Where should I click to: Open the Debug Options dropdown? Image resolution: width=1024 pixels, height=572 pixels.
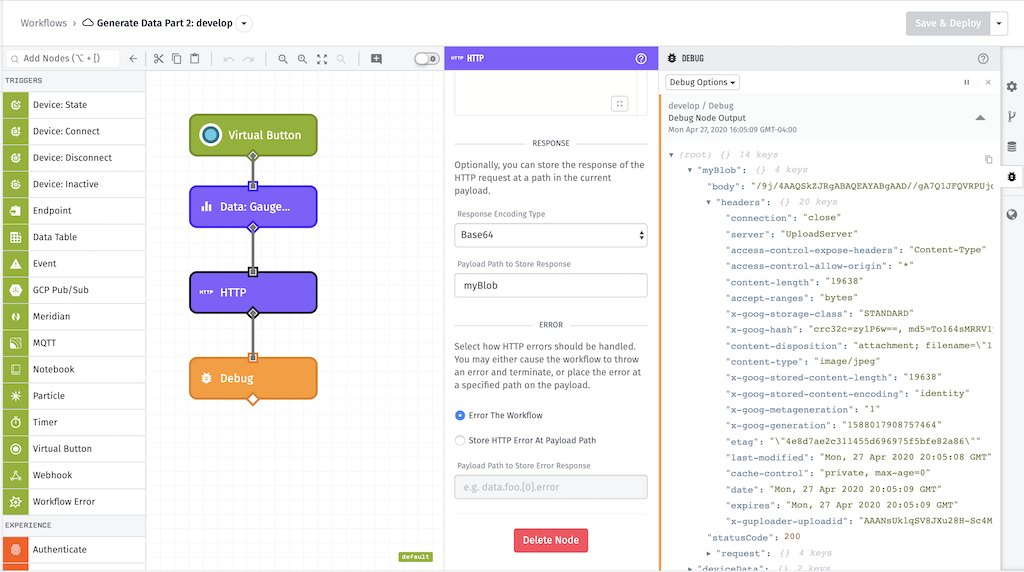pyautogui.click(x=702, y=82)
